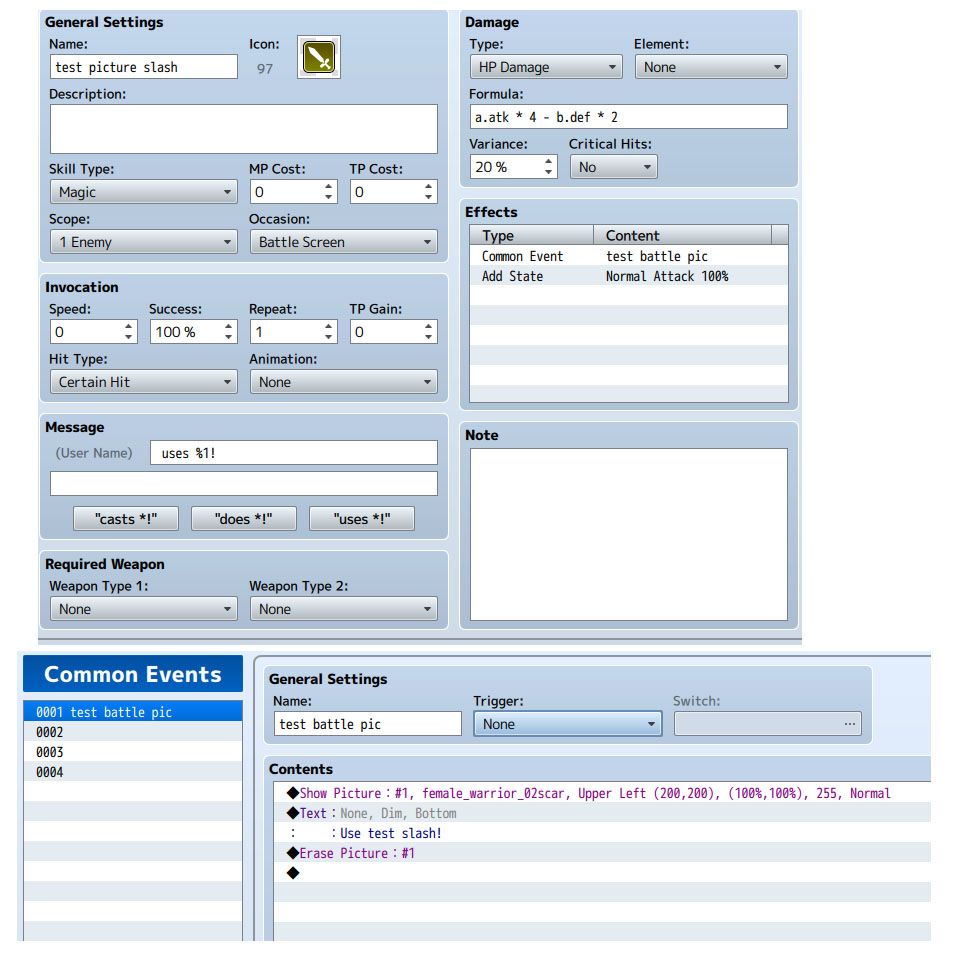
Task: Click the Repeat stepper field
Action: pyautogui.click(x=294, y=332)
